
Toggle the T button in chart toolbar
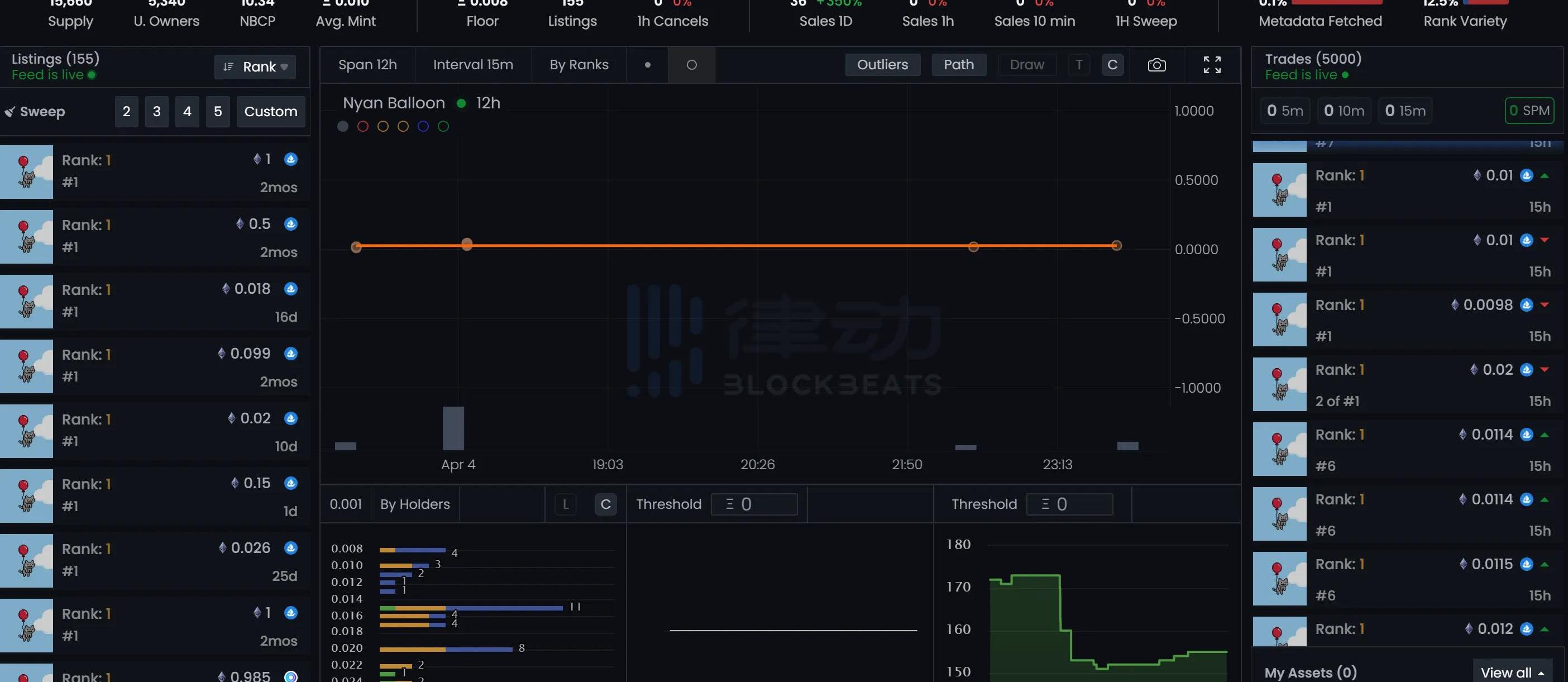1079,65
